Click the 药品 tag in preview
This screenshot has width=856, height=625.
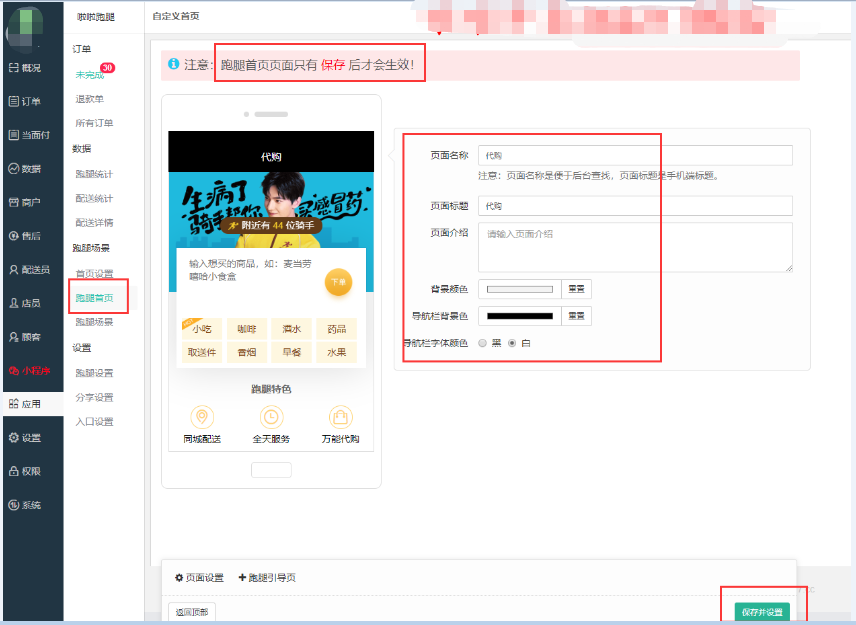point(336,329)
